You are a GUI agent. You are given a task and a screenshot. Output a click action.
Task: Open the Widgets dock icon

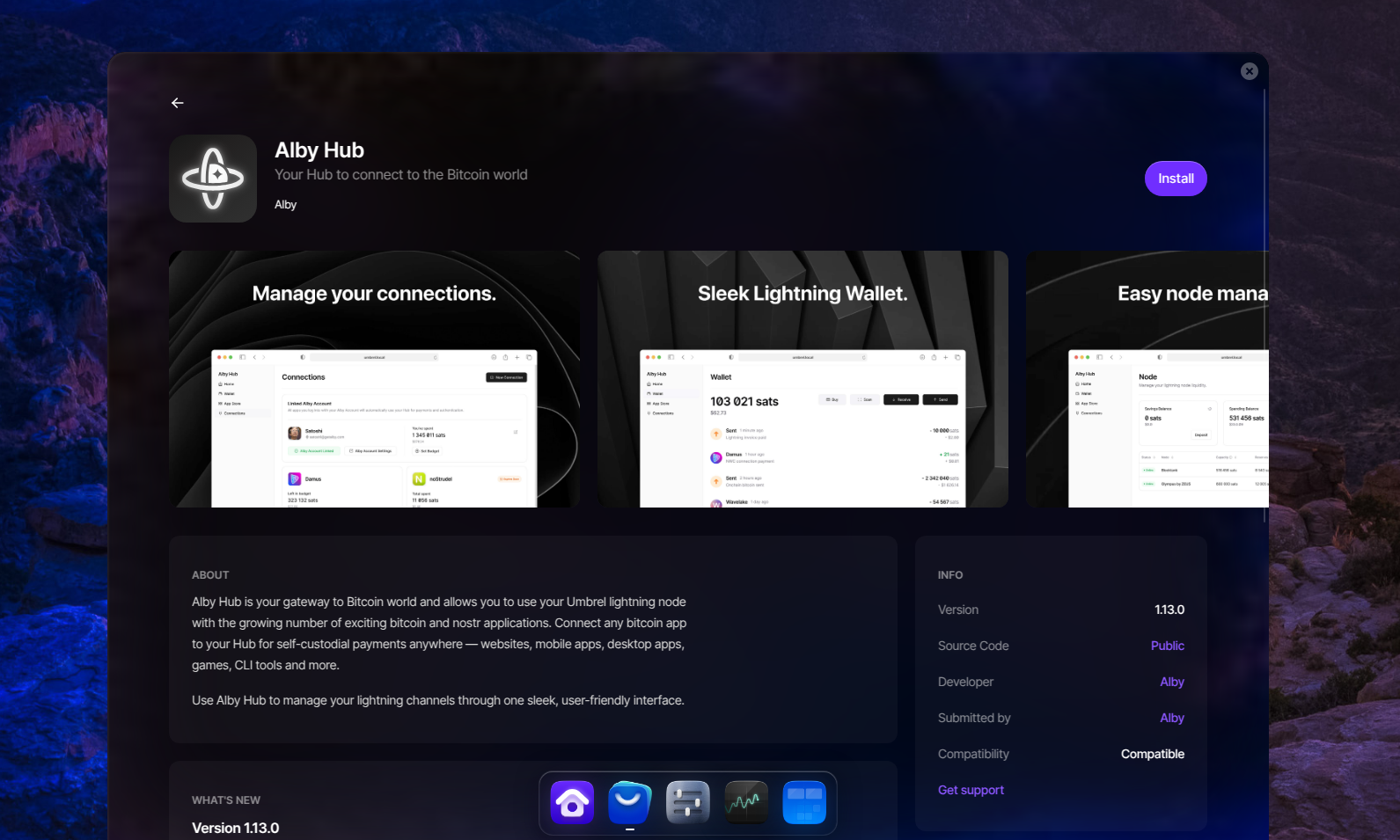click(804, 802)
